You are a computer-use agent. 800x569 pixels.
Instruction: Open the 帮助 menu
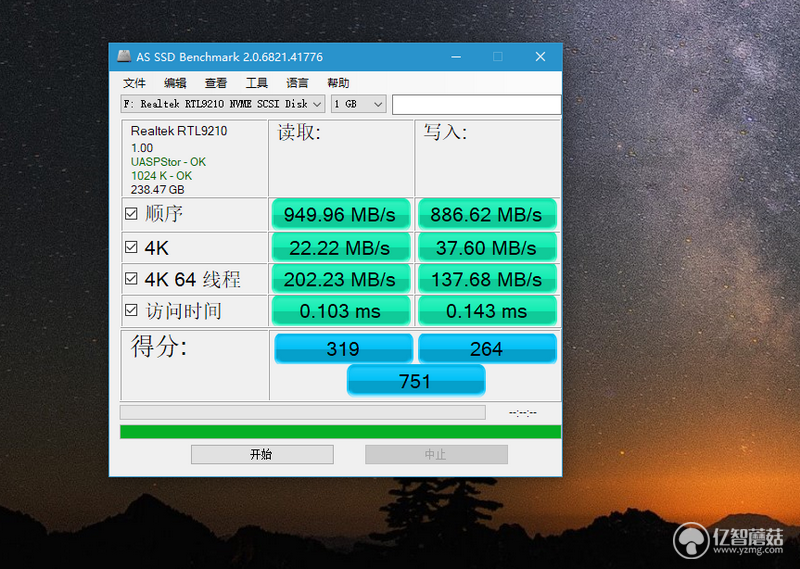click(338, 83)
